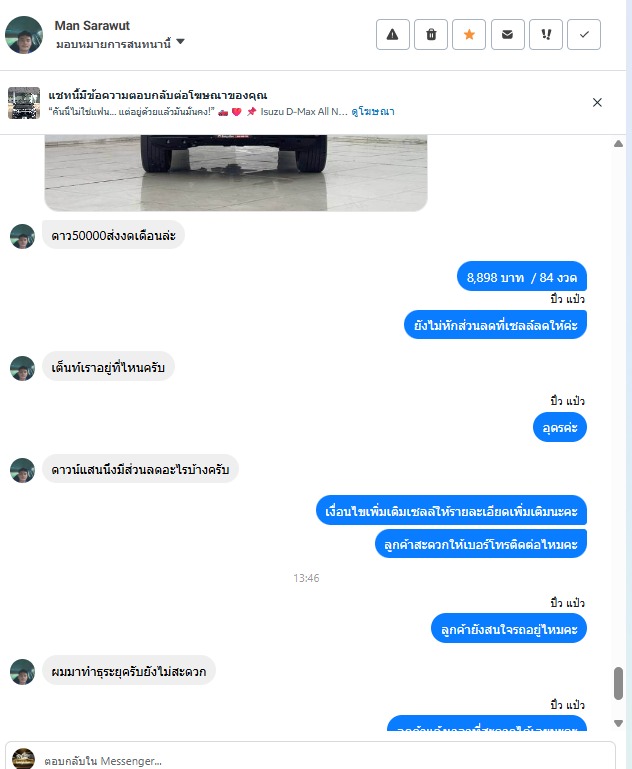632x769 pixels.
Task: Focus the Messenger reply input field
Action: (324, 761)
